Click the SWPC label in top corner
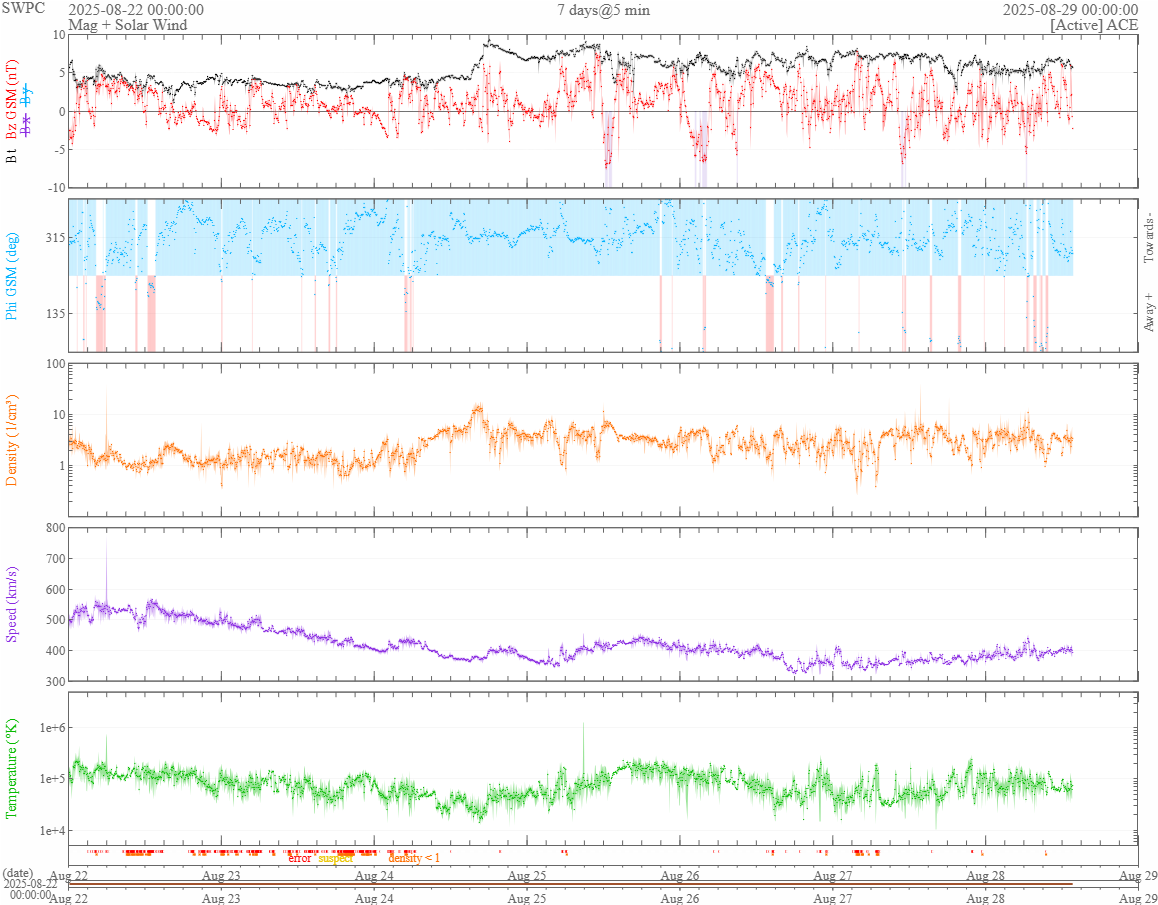The height and width of the screenshot is (905, 1158). 23,8
